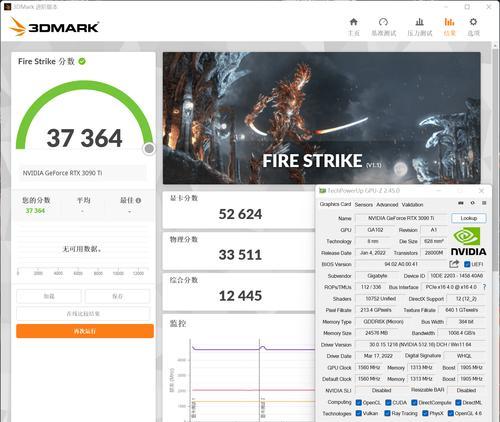Viewport: 500px width, 422px height.
Task: Open the Benchmarks gauge icon in 3DMark
Action: click(x=383, y=22)
